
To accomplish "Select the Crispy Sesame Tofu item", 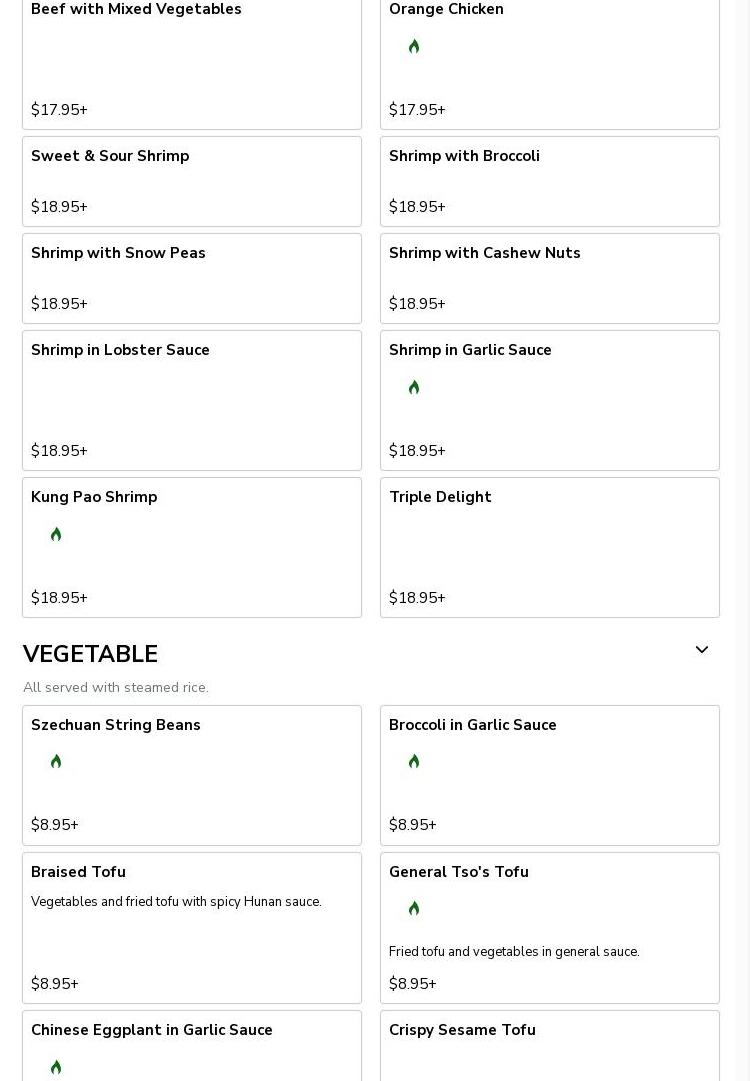I will [x=549, y=1045].
